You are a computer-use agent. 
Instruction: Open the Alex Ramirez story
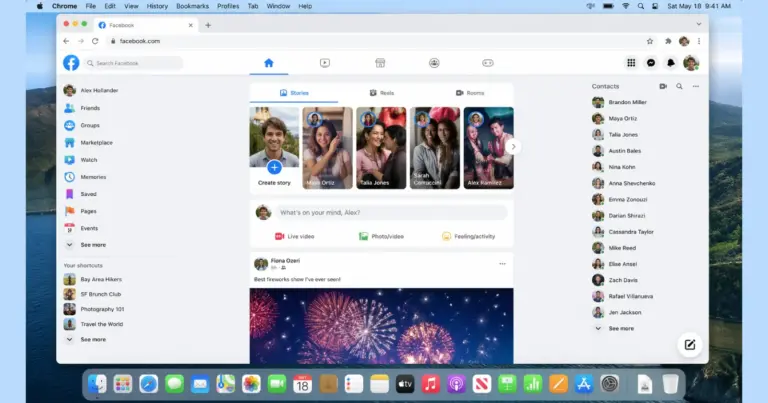pos(489,148)
